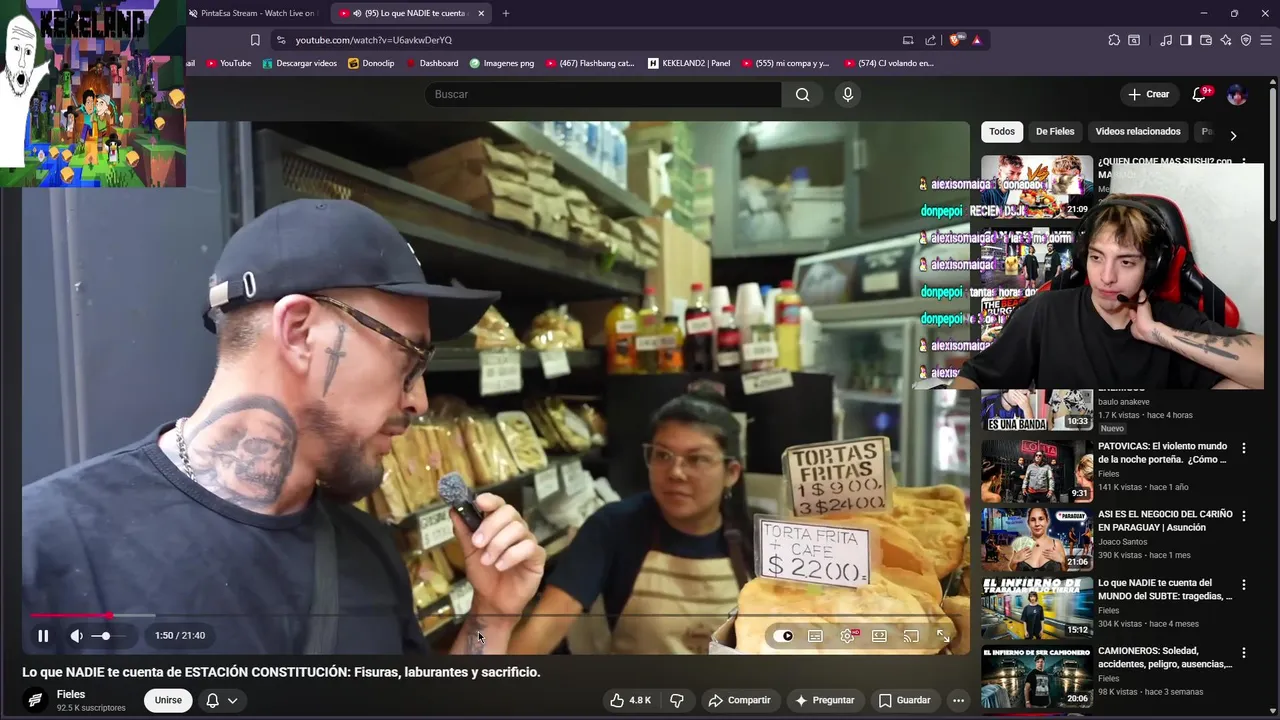Open the MUNDO del SUBTE video thumbnail
Viewport: 1280px width, 720px height.
click(x=1037, y=608)
